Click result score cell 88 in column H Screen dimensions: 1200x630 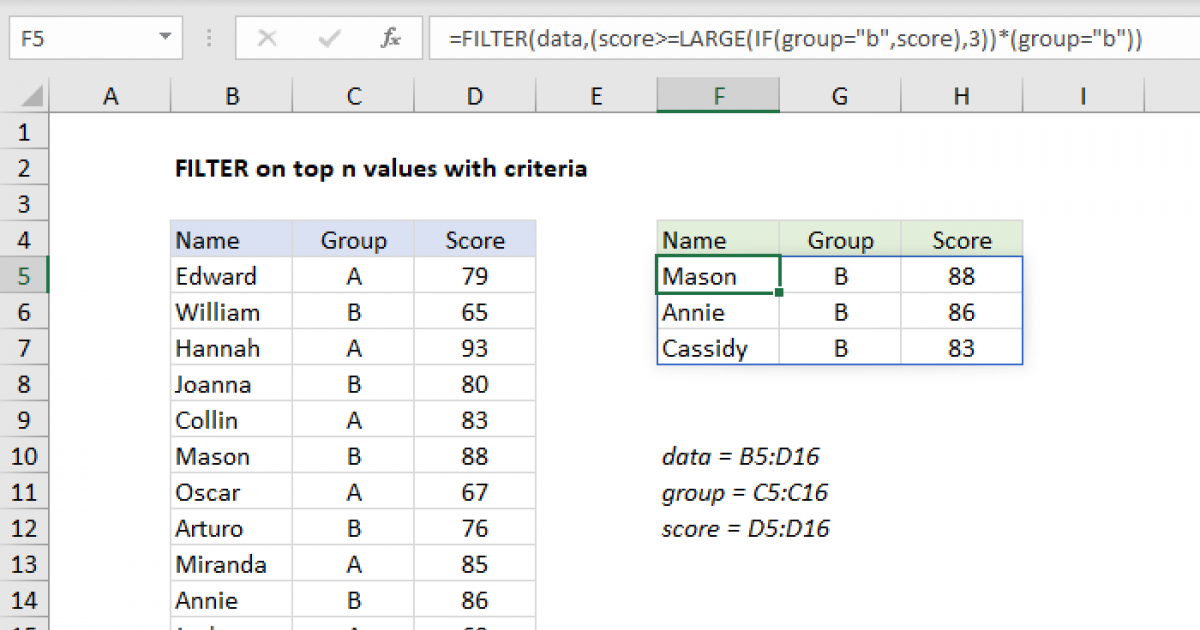pos(961,276)
